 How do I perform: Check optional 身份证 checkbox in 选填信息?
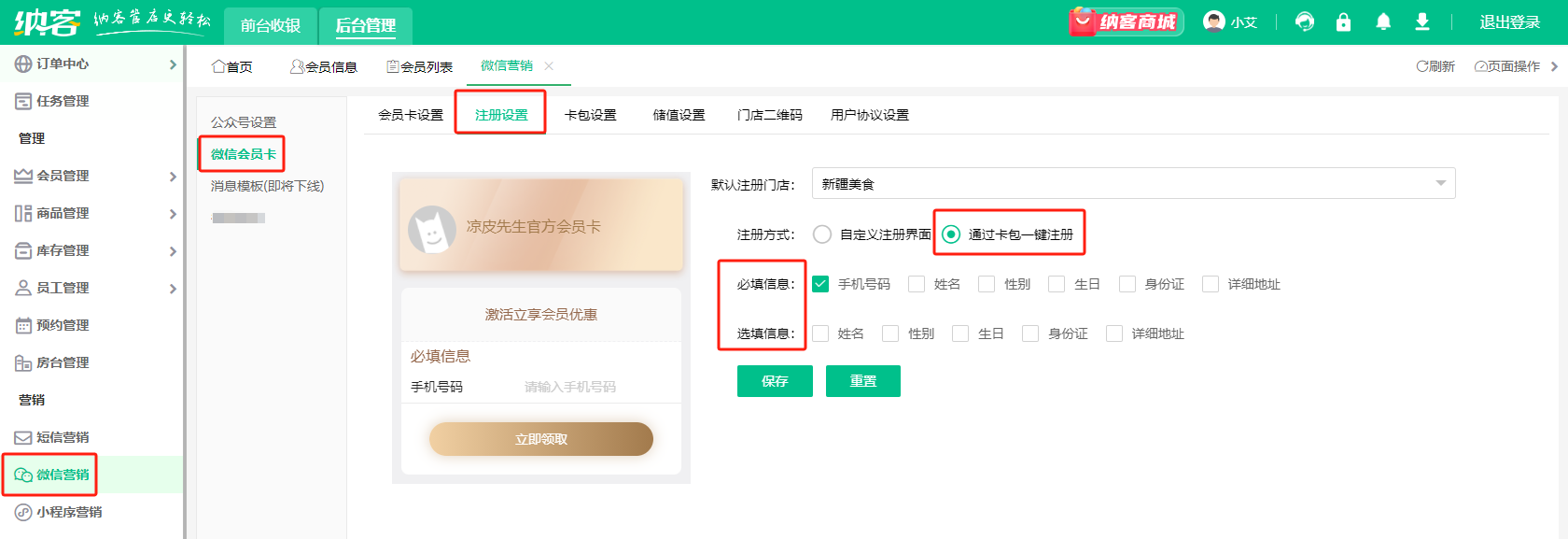[1030, 333]
